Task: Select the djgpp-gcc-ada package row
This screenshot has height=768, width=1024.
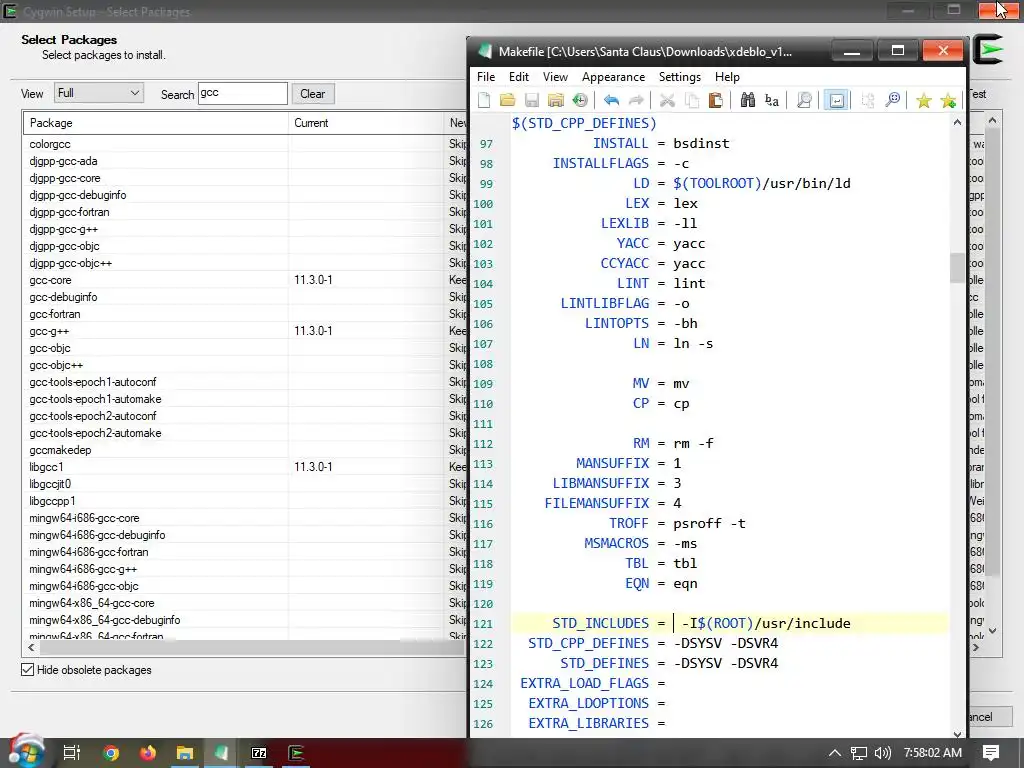Action: pos(245,161)
